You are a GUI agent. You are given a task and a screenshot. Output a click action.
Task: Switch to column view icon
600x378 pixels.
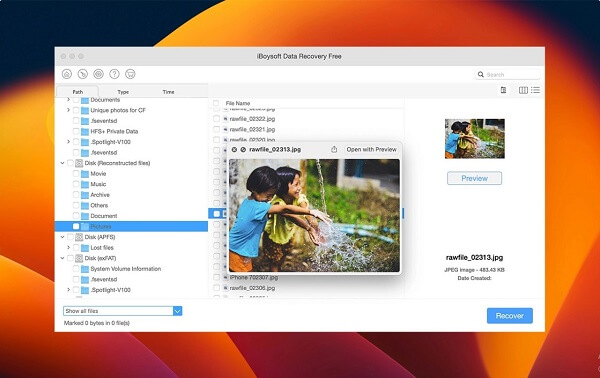(523, 90)
